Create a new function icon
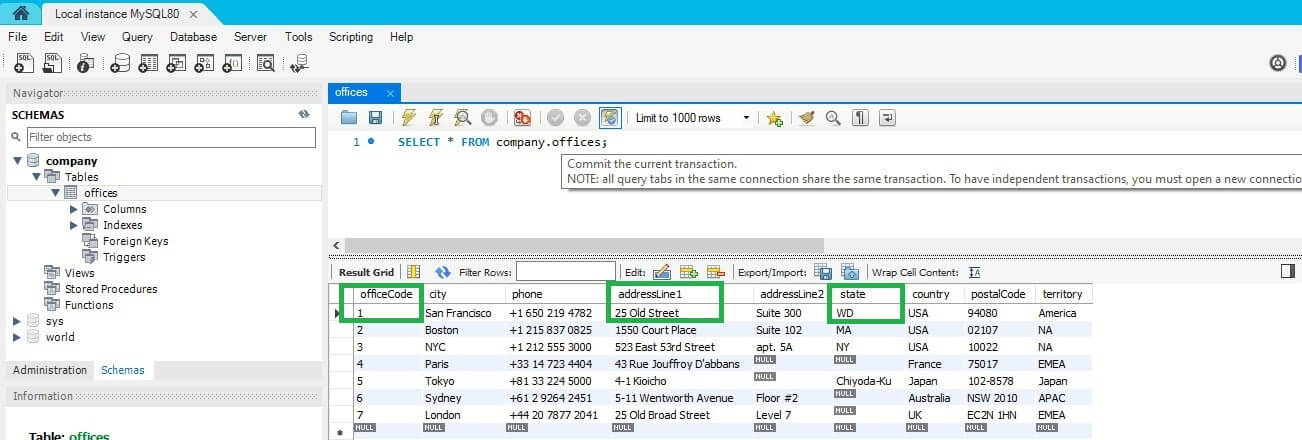 [x=232, y=63]
